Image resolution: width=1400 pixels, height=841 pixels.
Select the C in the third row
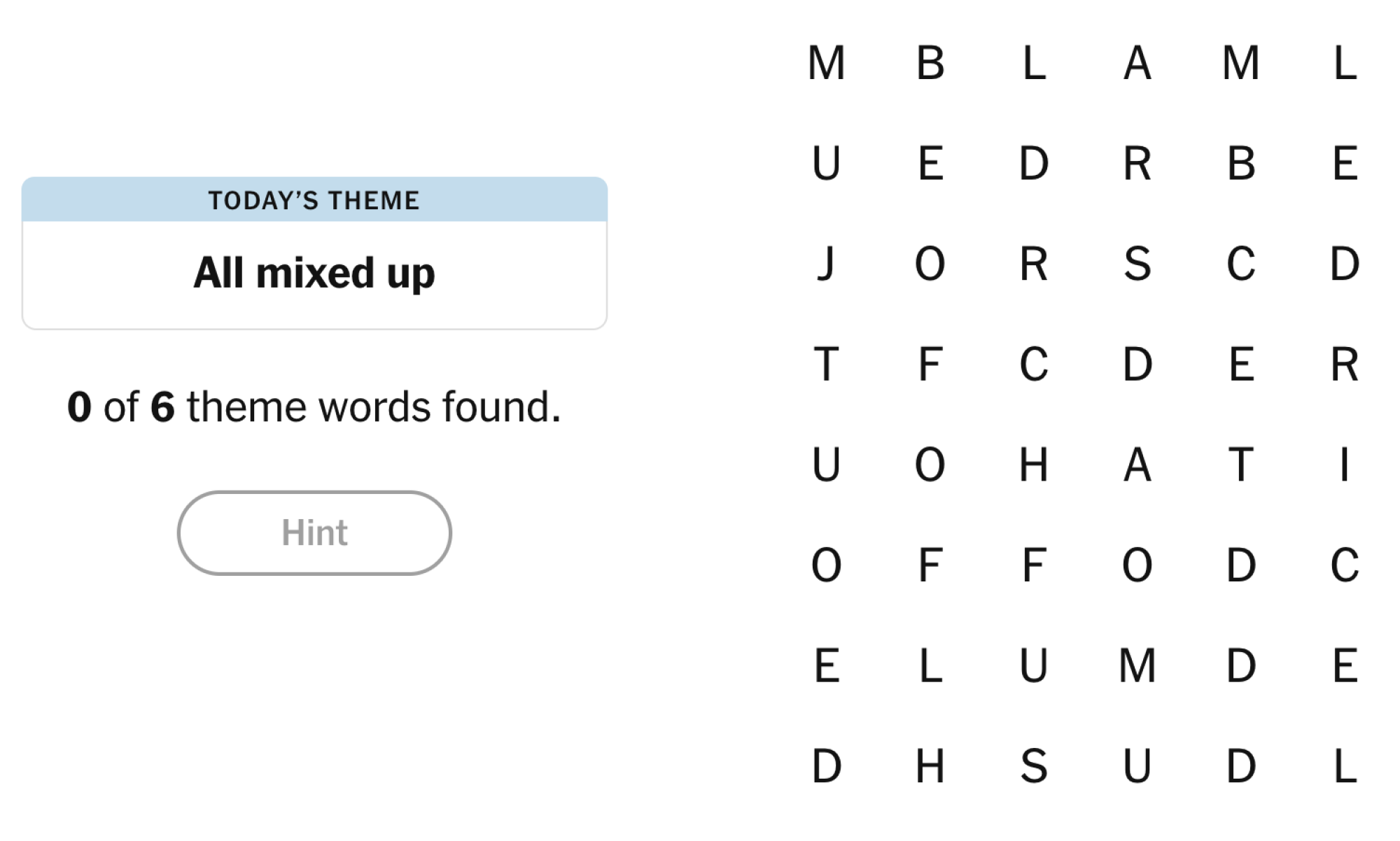pyautogui.click(x=1241, y=264)
